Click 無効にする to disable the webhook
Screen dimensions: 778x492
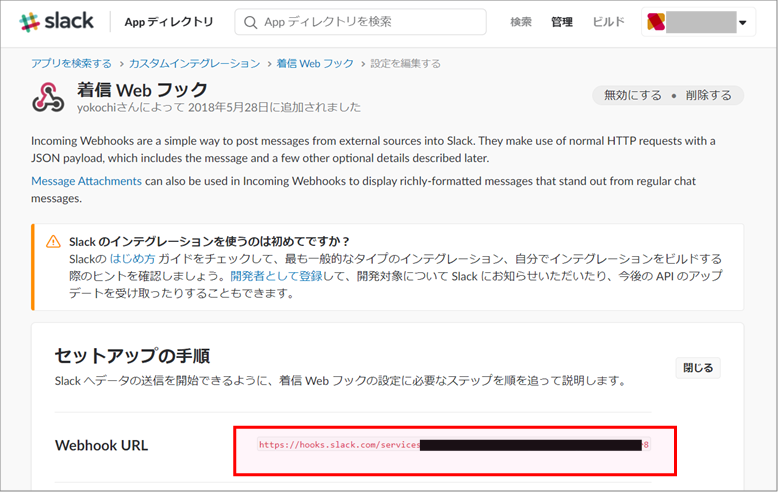coord(633,95)
